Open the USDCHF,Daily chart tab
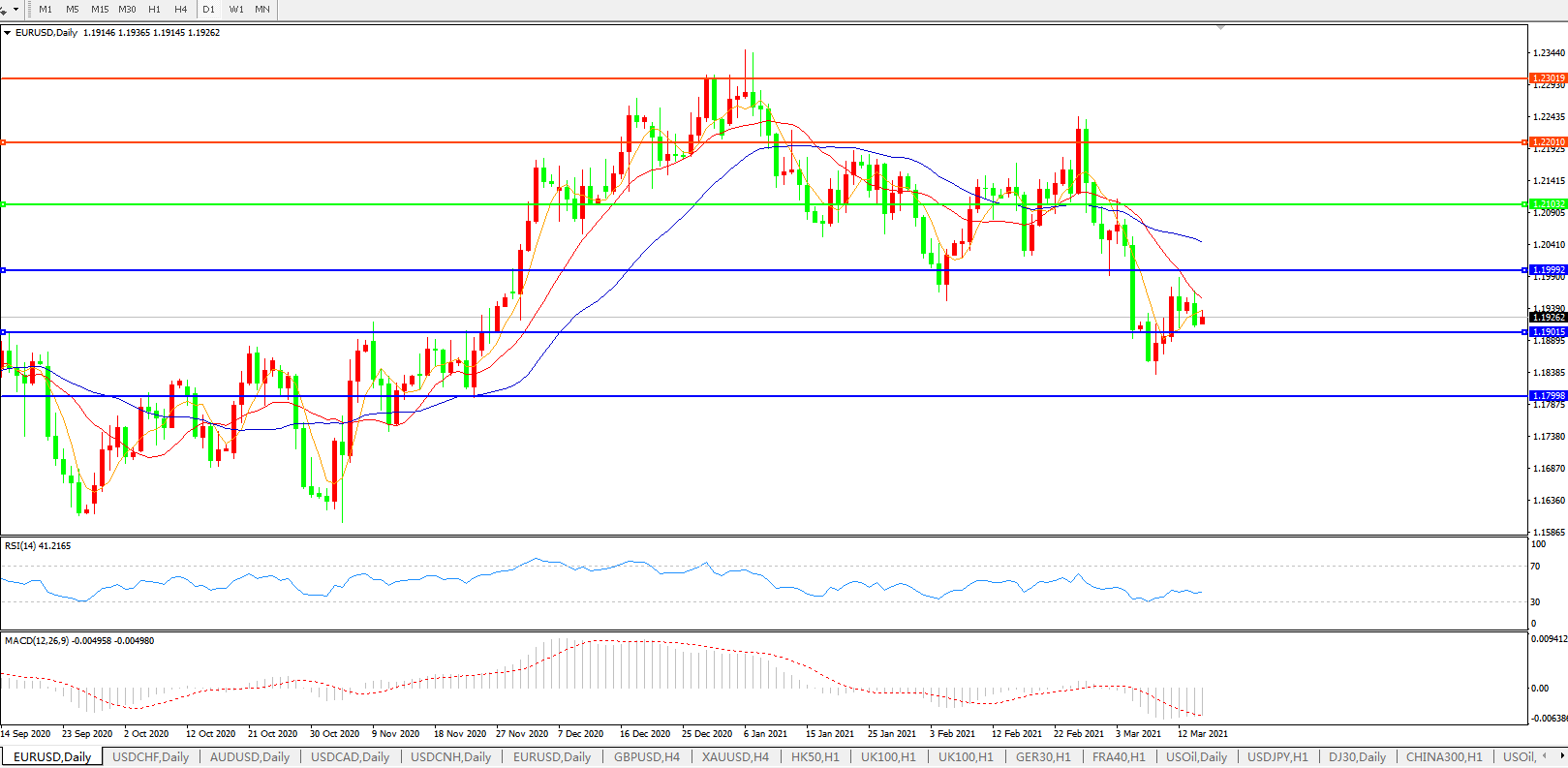 150,757
